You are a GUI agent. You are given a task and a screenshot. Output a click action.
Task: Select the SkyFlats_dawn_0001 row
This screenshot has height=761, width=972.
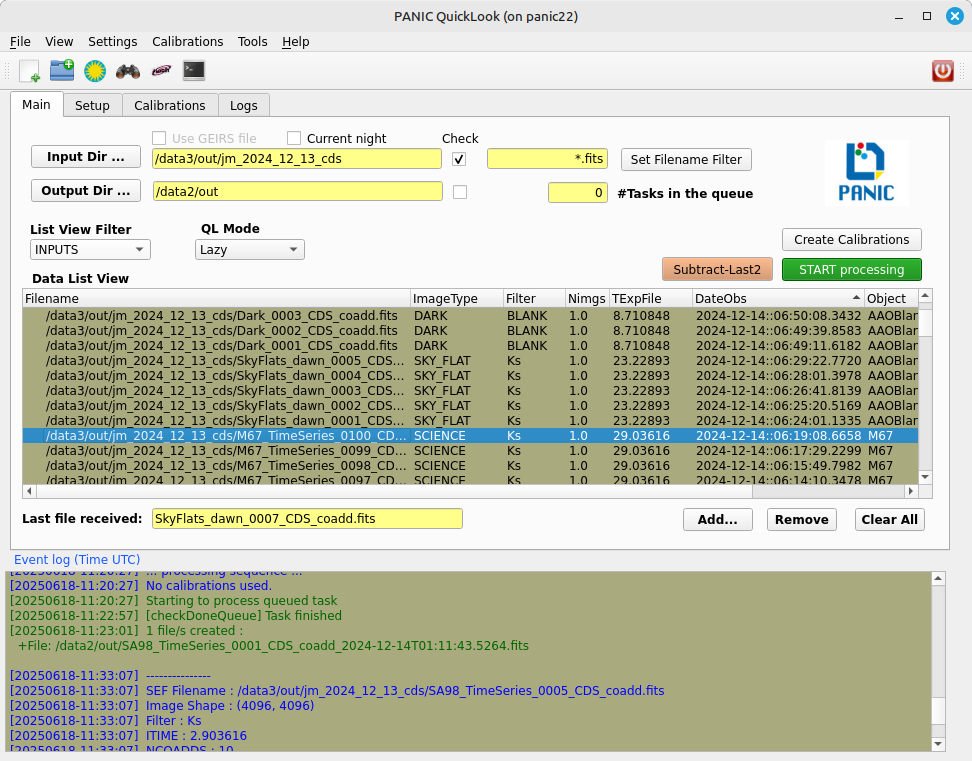(471, 420)
